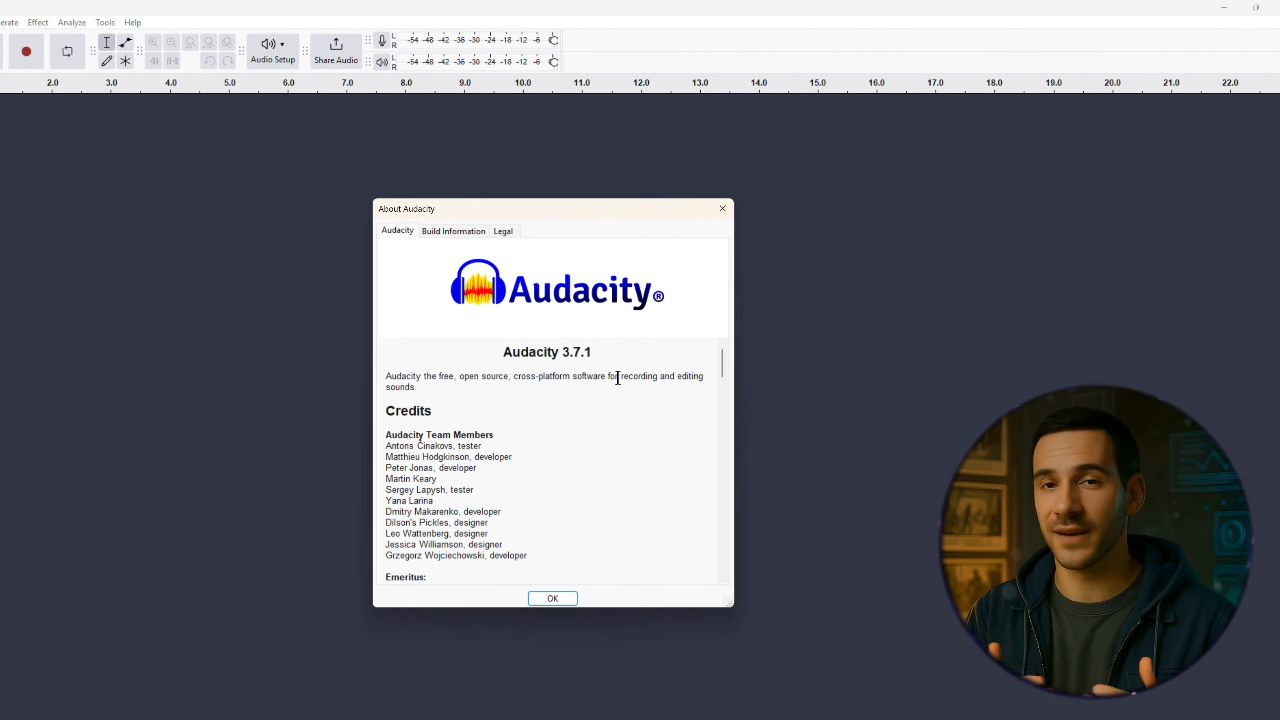Screen dimensions: 1280x720
Task: Click the record meter microphone icon
Action: [381, 41]
